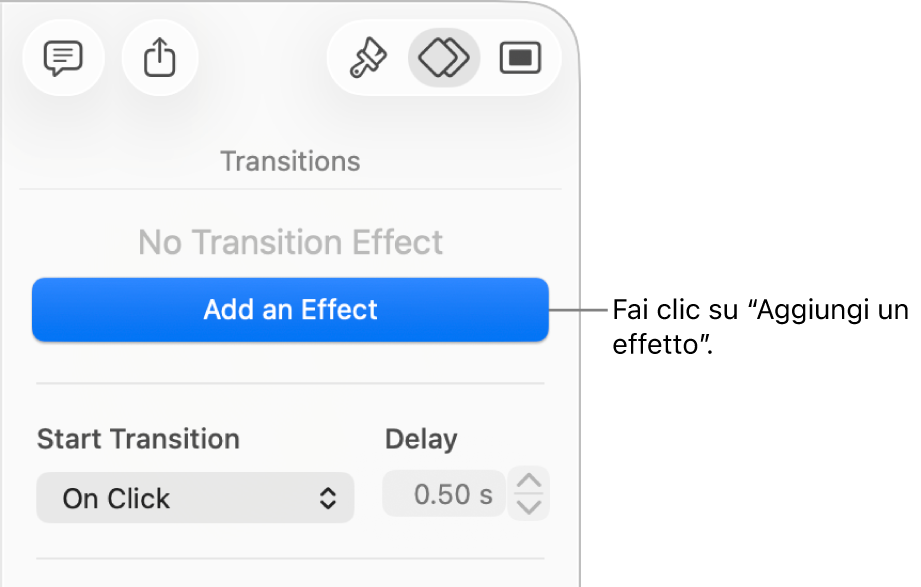Click the divider below the Start Transition controls
This screenshot has width=921, height=587.
(x=290, y=558)
